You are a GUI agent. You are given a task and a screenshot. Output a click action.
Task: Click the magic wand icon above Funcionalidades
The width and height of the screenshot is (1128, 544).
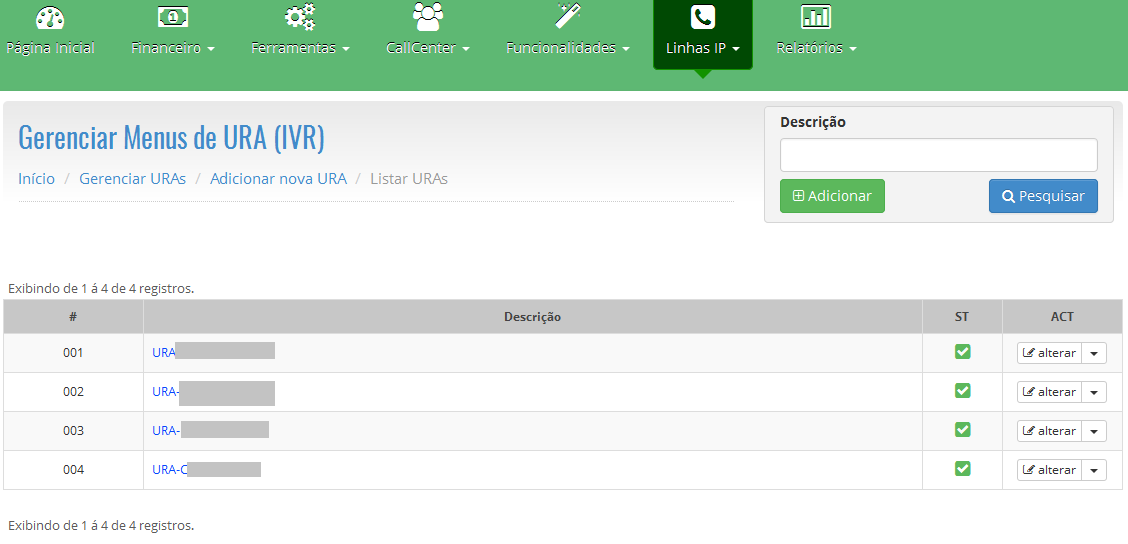pyautogui.click(x=568, y=17)
